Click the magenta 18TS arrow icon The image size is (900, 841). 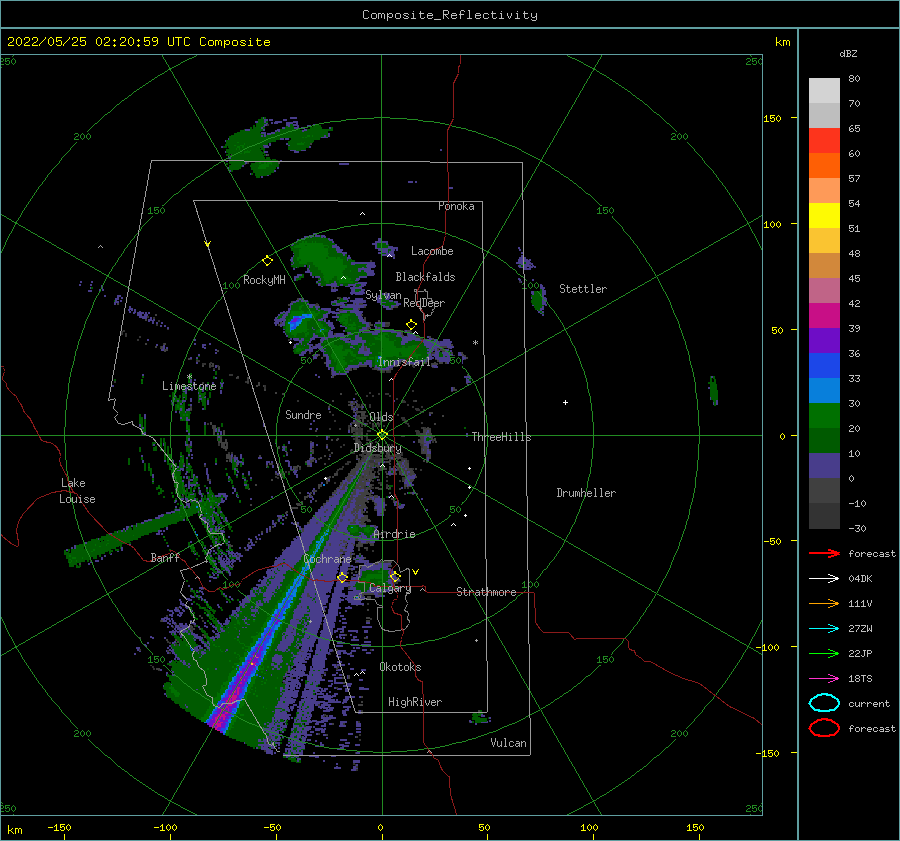[824, 679]
